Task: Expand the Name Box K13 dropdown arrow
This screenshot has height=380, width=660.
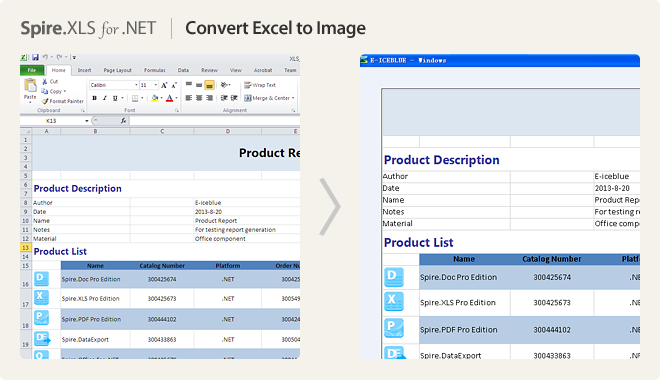Action: click(87, 121)
